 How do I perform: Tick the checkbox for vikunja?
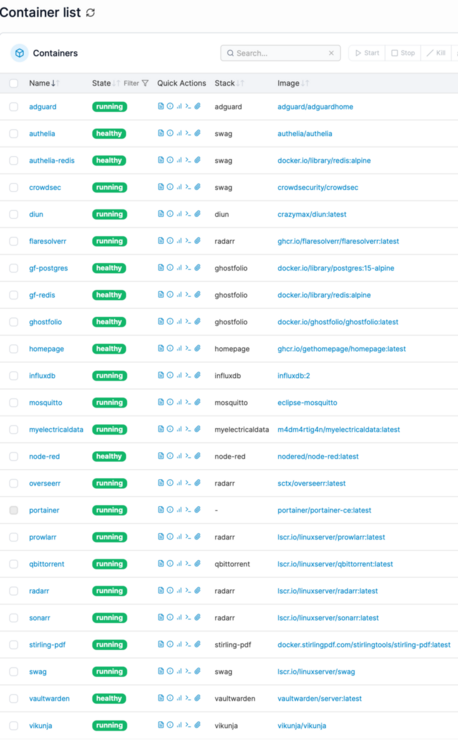click(x=14, y=726)
